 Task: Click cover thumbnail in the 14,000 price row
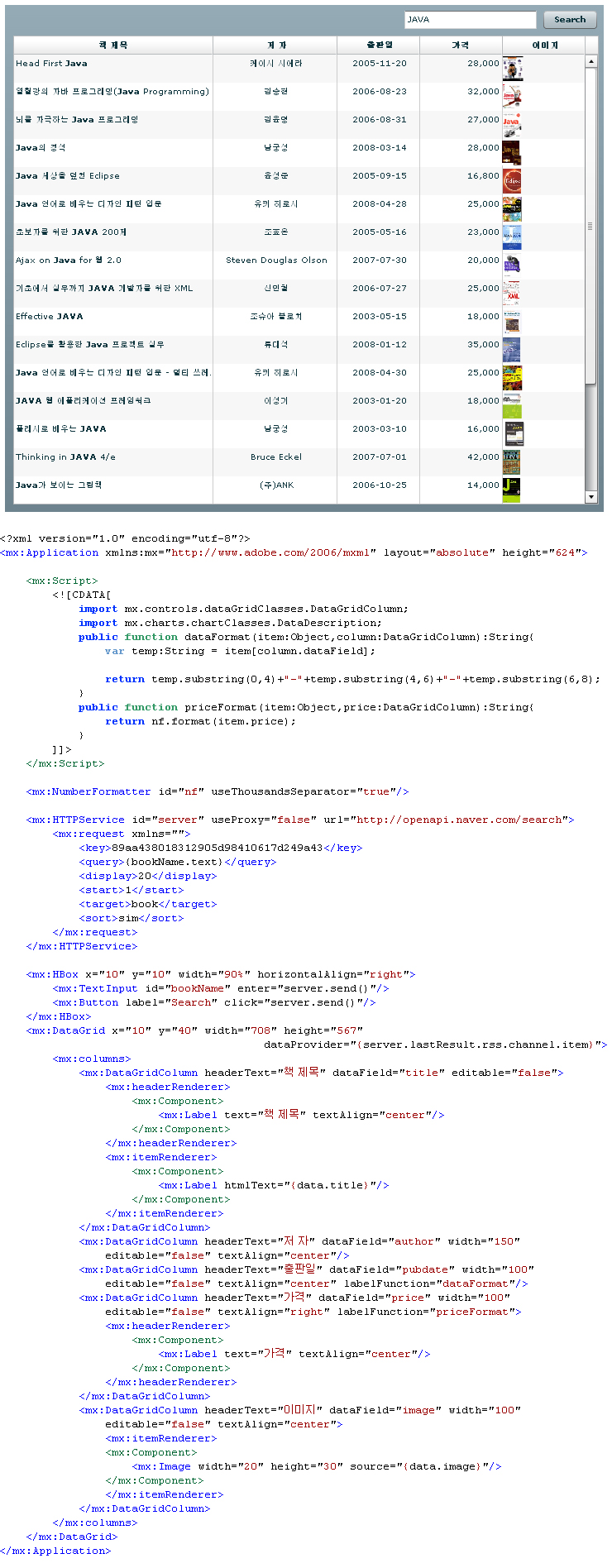(x=512, y=490)
